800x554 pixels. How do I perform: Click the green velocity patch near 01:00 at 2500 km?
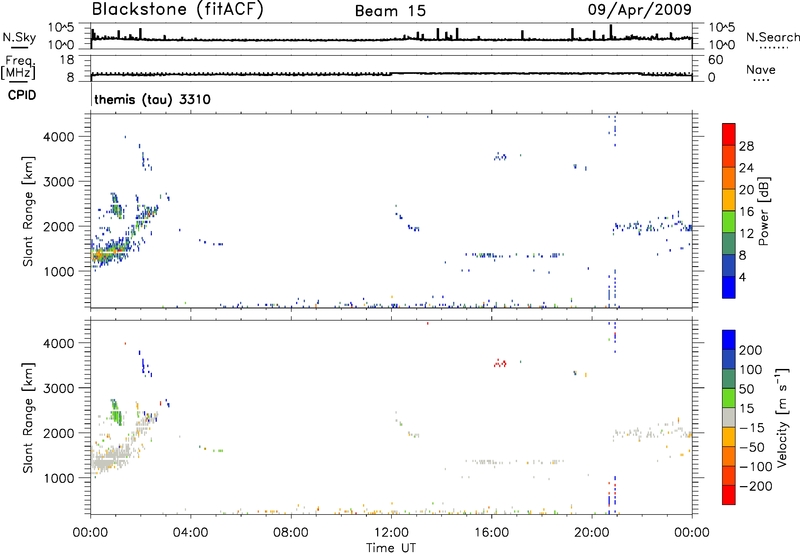tap(117, 412)
